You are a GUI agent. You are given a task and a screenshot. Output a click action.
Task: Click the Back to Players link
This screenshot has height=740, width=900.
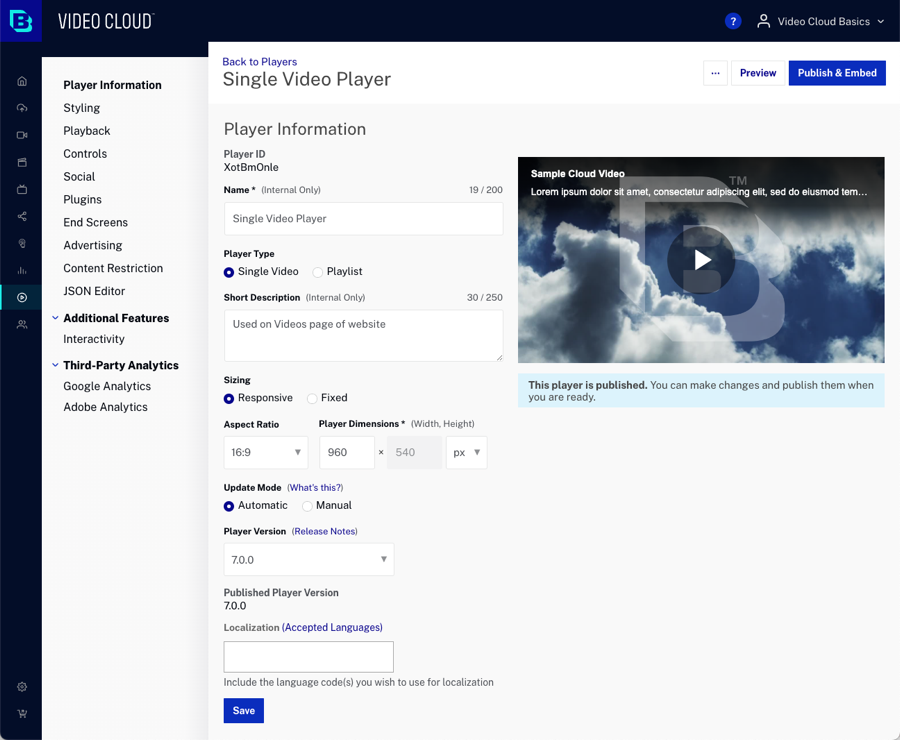pos(259,62)
